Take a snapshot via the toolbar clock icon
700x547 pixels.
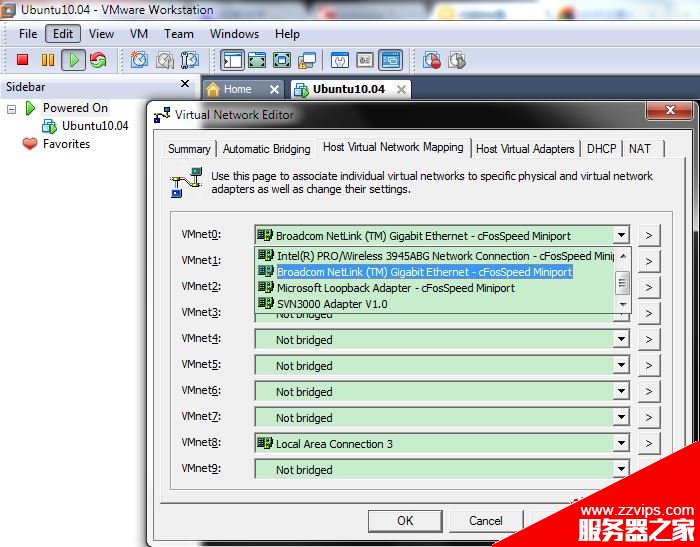pos(139,60)
